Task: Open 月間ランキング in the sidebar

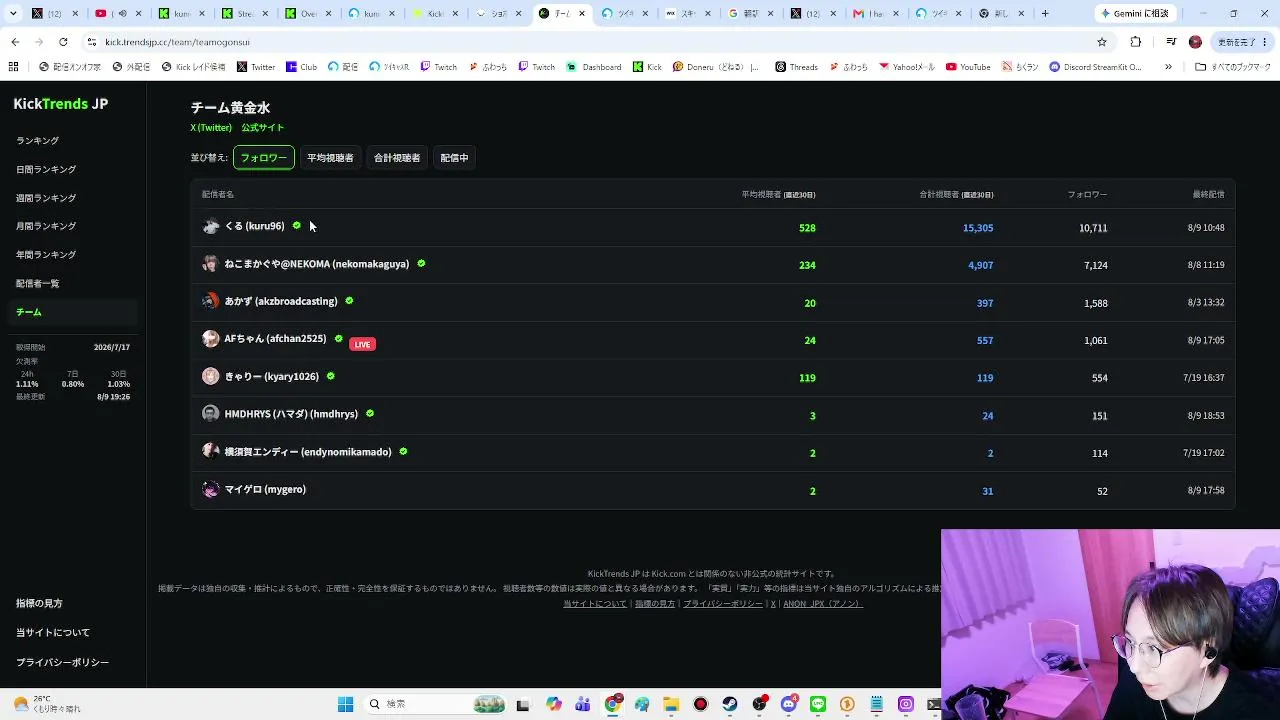Action: (46, 226)
